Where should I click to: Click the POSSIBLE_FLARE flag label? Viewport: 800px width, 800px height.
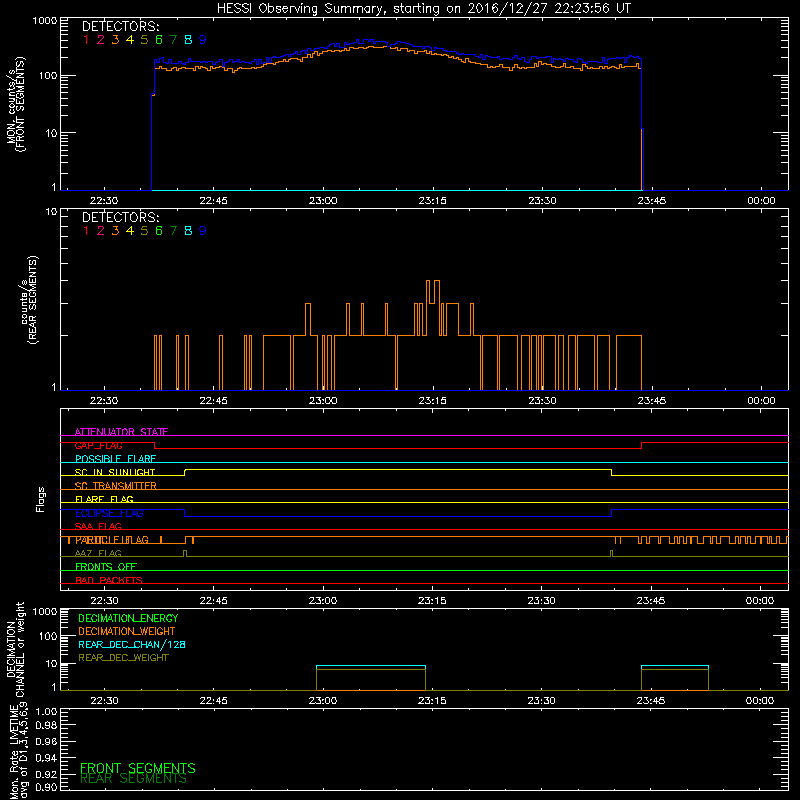115,459
